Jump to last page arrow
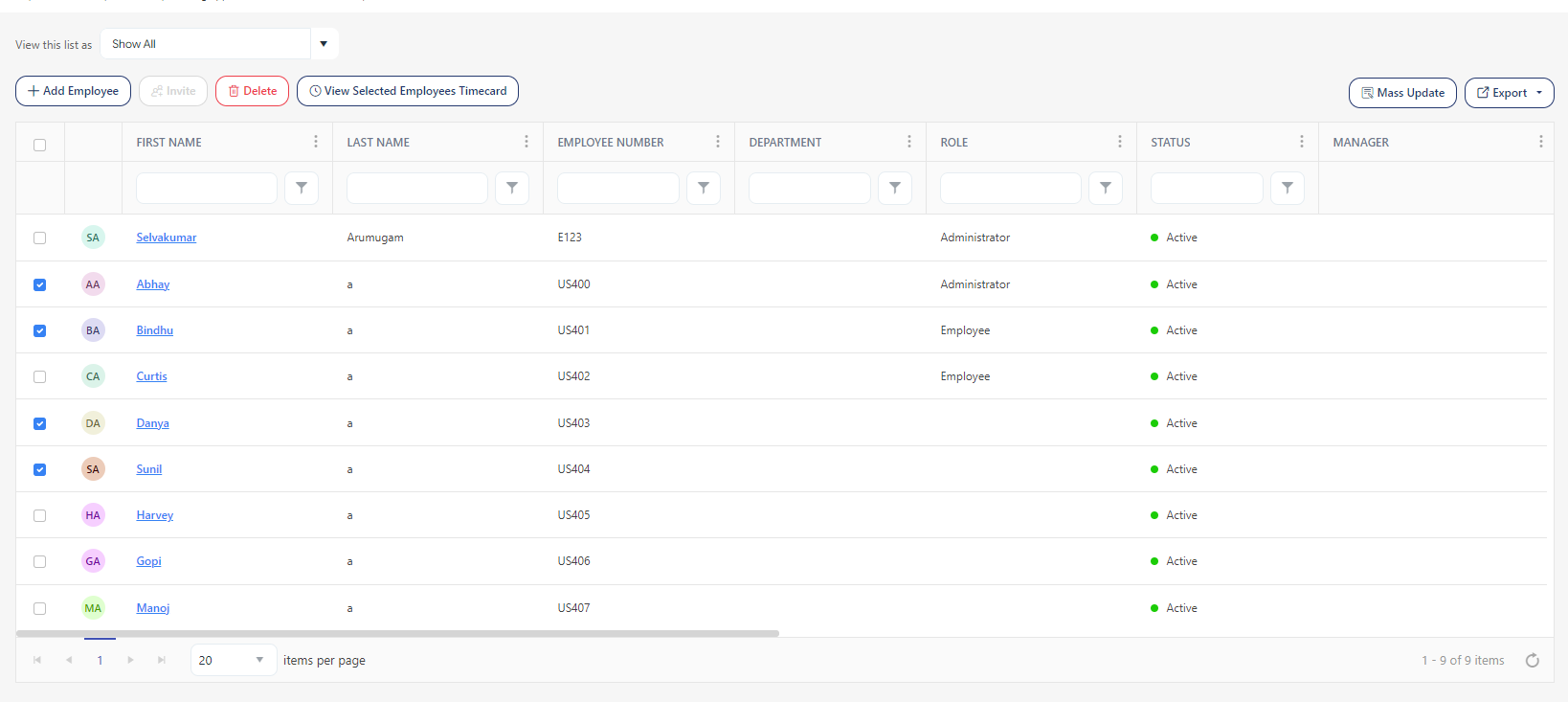 [x=162, y=661]
